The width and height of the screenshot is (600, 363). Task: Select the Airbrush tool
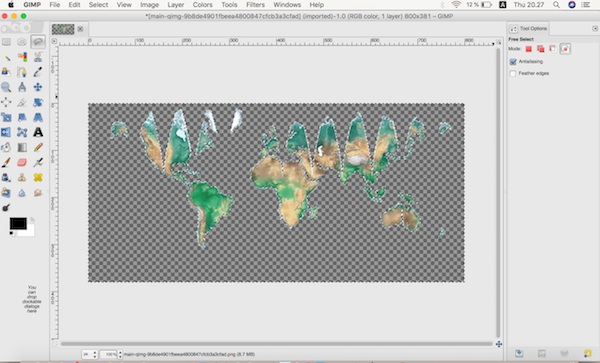click(38, 163)
